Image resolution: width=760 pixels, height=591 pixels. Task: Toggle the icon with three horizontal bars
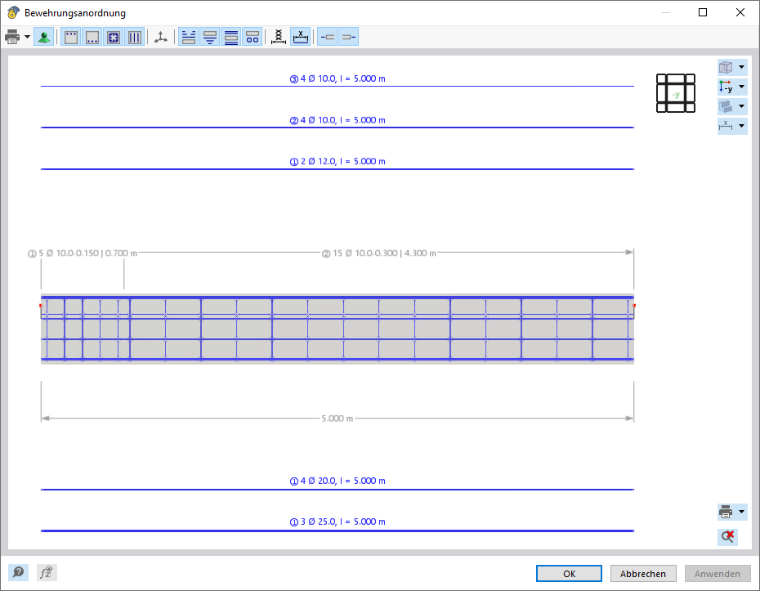[x=231, y=37]
